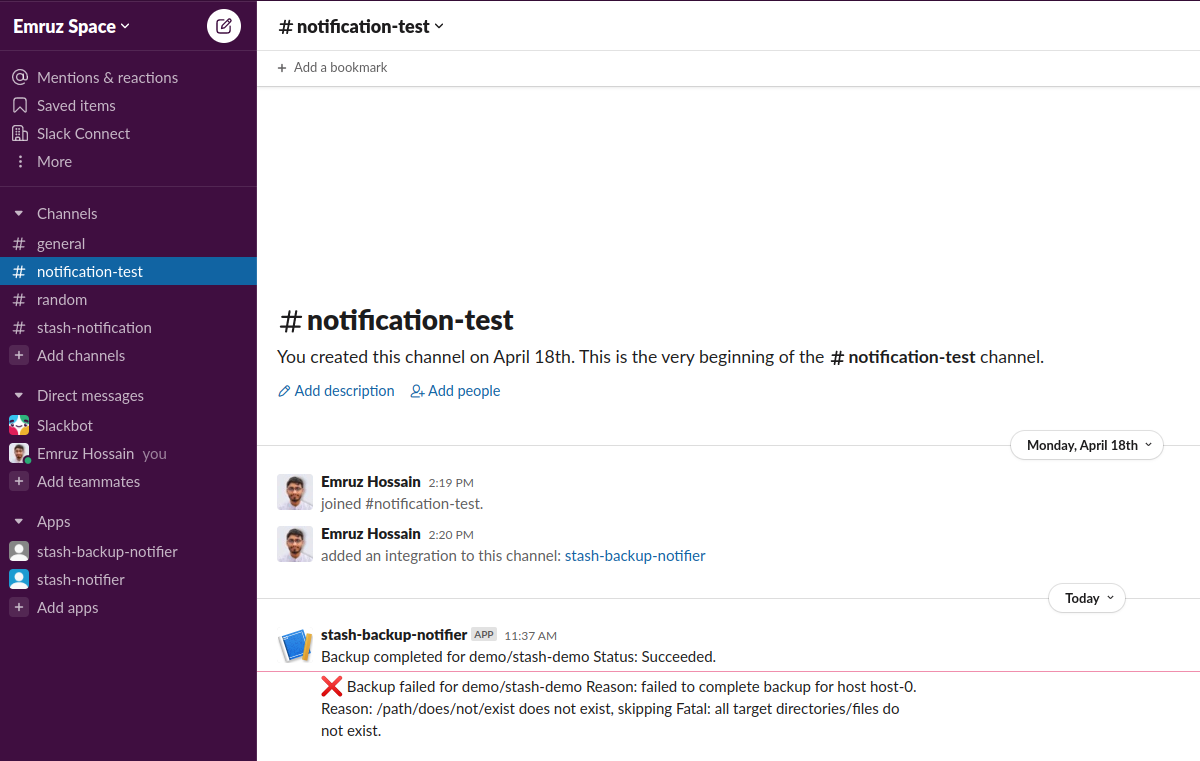Click the plus icon beside Add teammates

[19, 482]
